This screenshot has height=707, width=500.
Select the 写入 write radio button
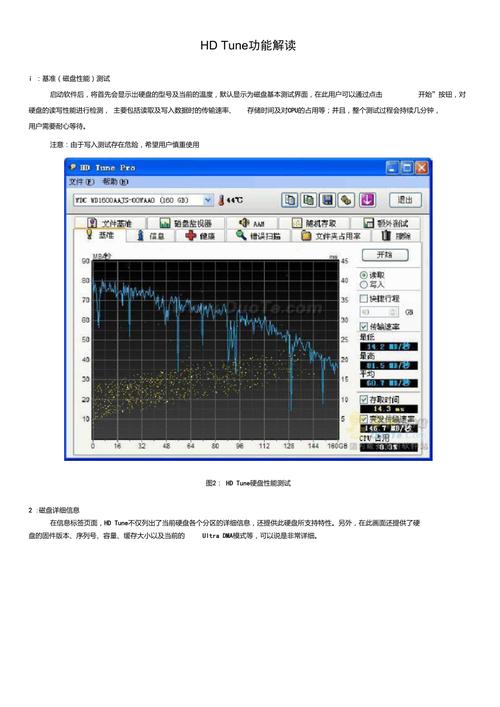(363, 285)
